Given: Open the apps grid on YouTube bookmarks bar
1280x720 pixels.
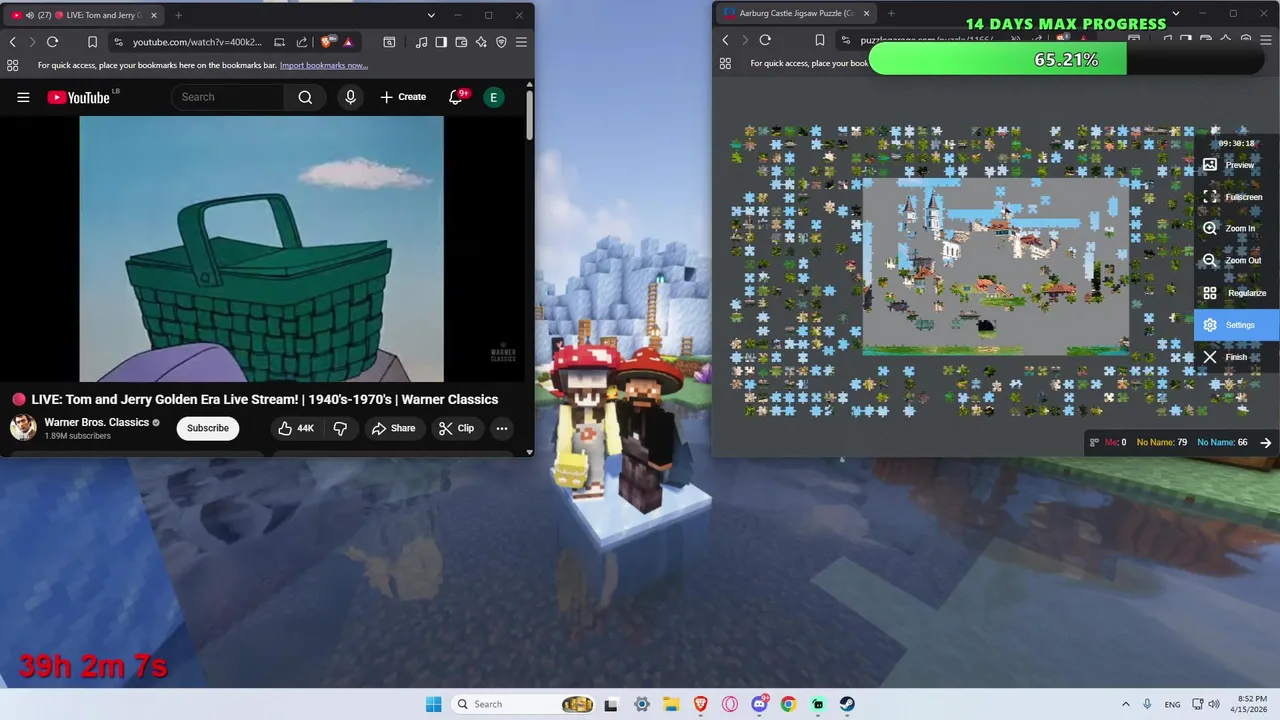Looking at the screenshot, I should (12, 65).
